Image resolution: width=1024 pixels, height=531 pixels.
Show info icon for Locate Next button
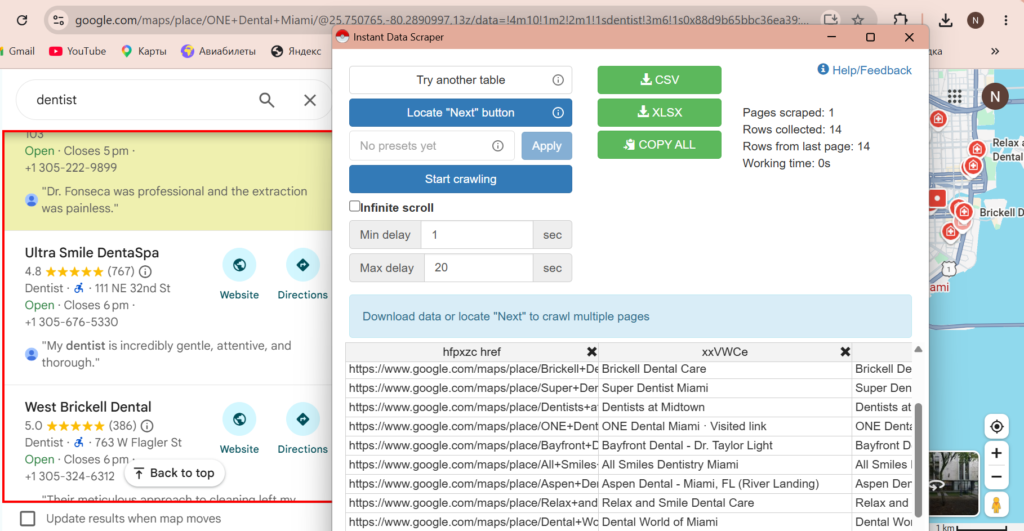tap(558, 112)
